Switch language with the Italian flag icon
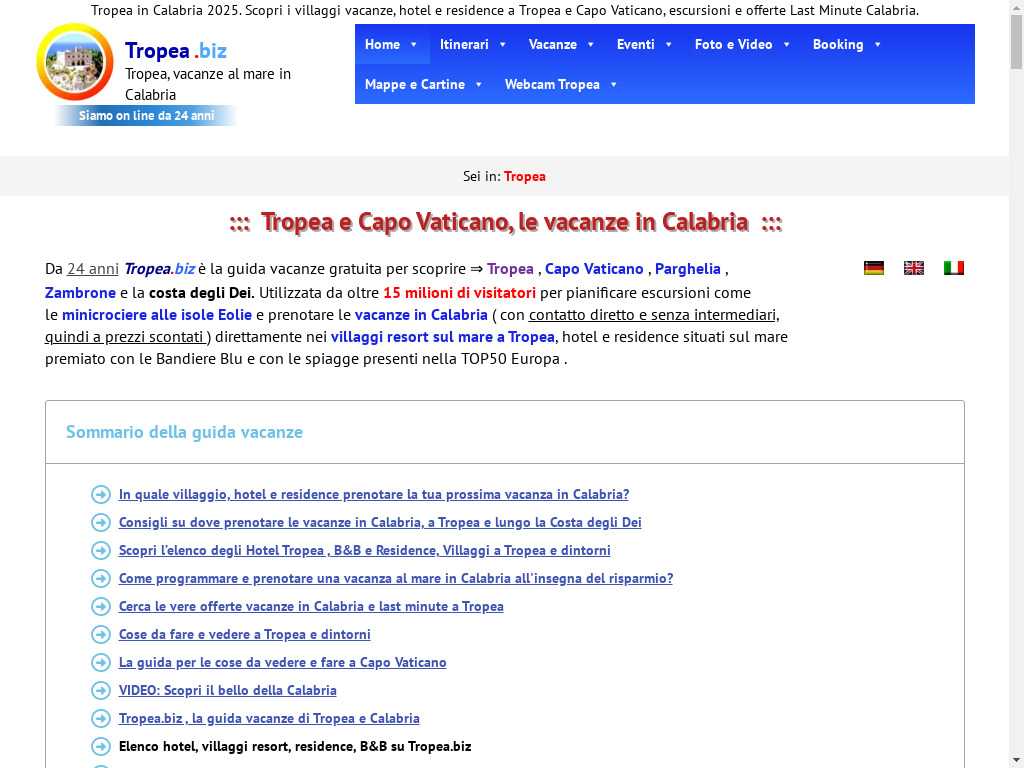The height and width of the screenshot is (768, 1024). [x=953, y=268]
